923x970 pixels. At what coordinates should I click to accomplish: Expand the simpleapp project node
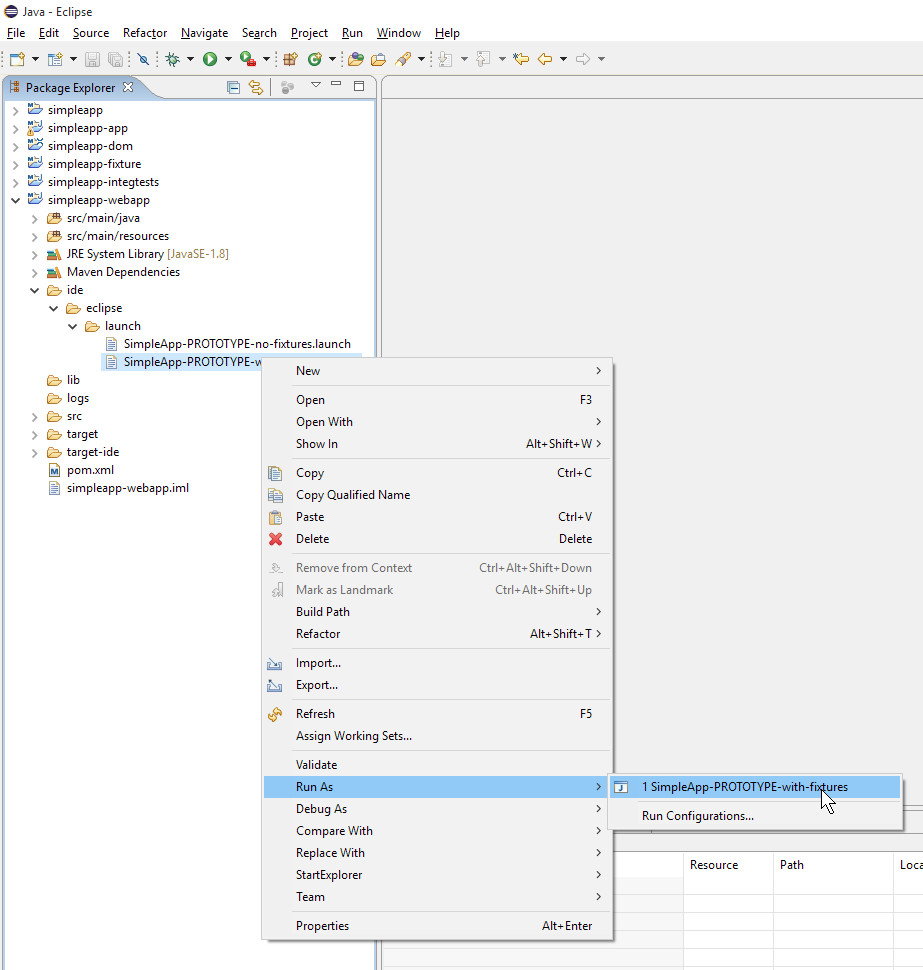point(15,111)
